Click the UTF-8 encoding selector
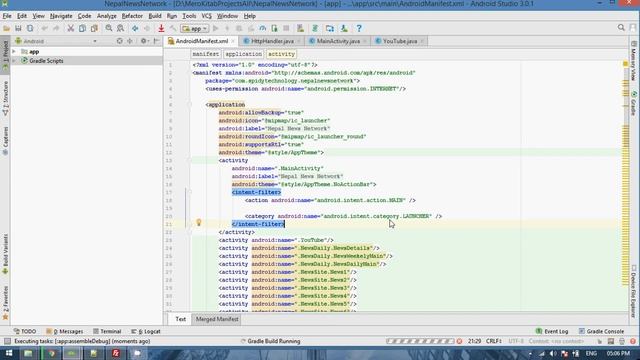 [x=516, y=341]
